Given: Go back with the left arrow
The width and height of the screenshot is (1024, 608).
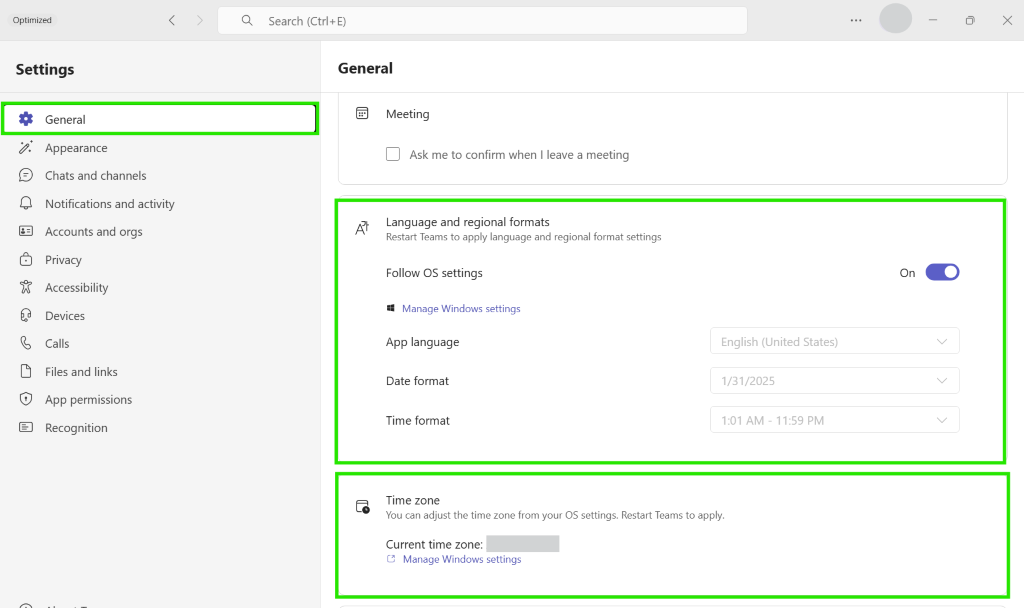Looking at the screenshot, I should point(172,20).
